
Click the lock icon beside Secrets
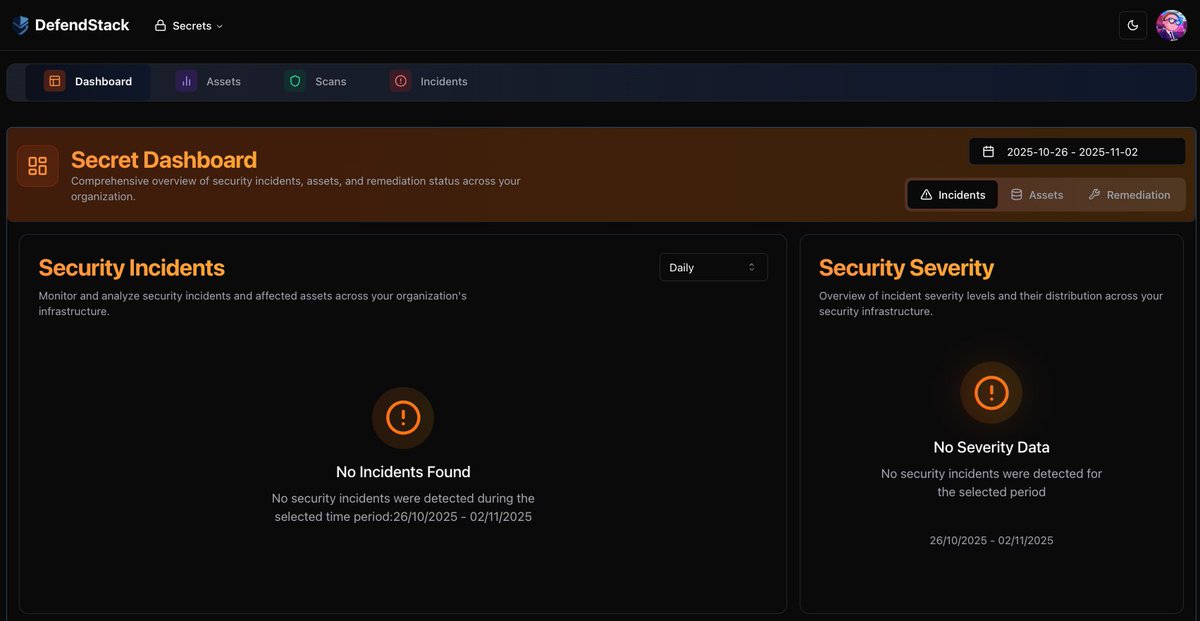click(160, 25)
